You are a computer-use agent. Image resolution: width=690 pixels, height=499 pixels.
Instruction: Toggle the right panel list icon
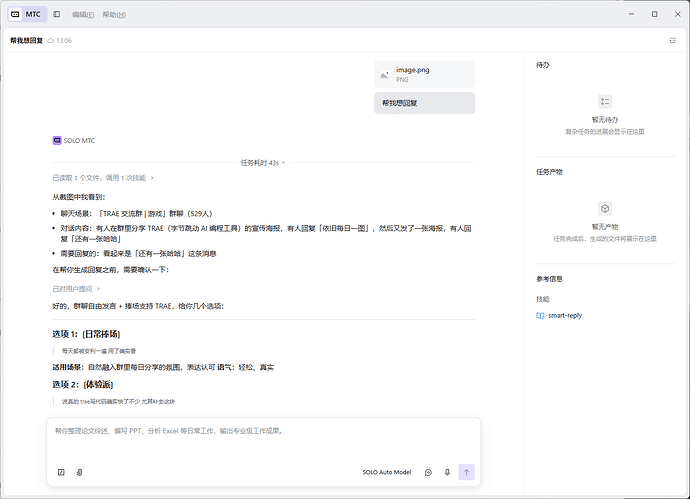pos(672,40)
